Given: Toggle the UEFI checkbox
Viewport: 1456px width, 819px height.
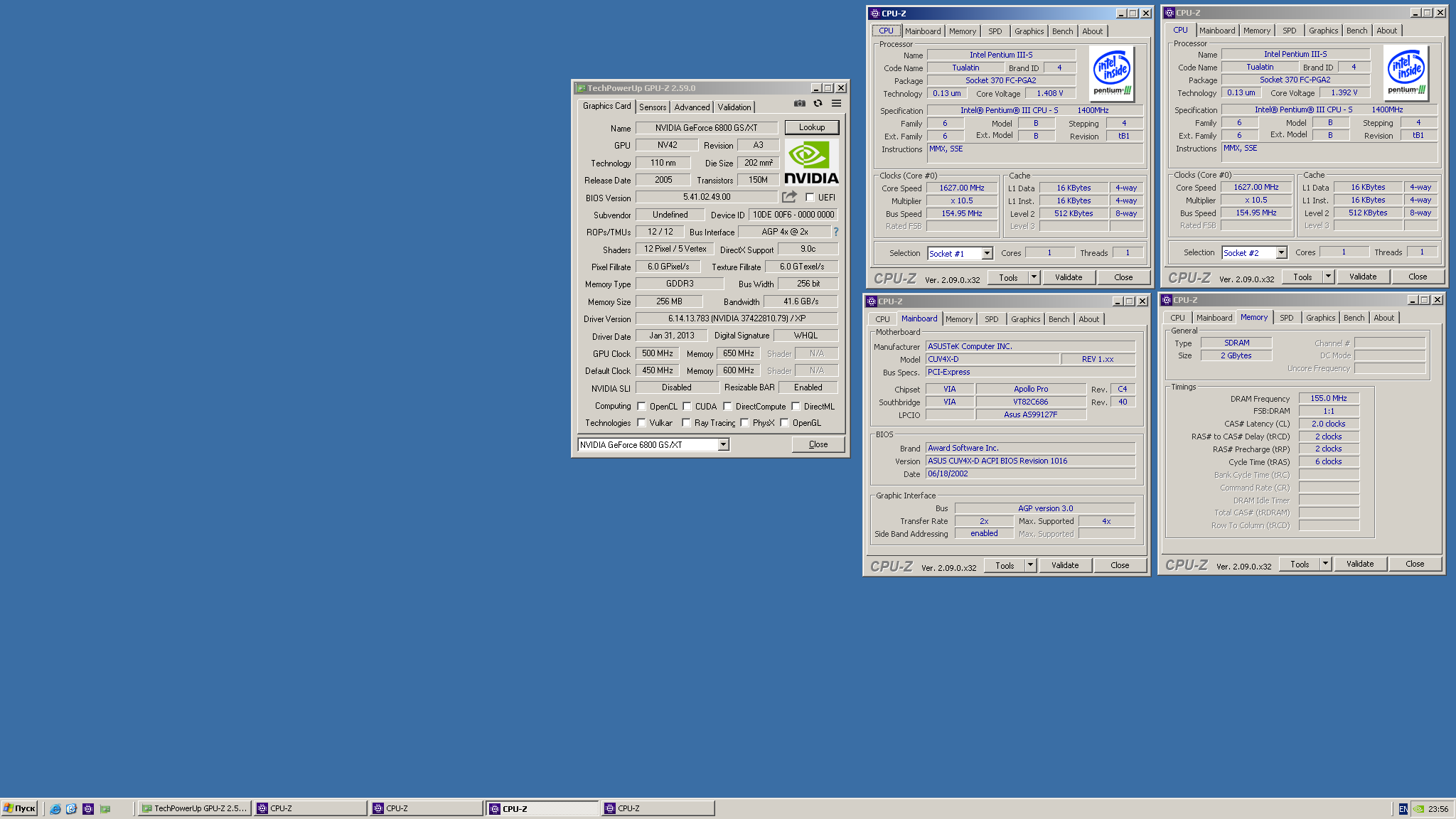Looking at the screenshot, I should pyautogui.click(x=810, y=198).
